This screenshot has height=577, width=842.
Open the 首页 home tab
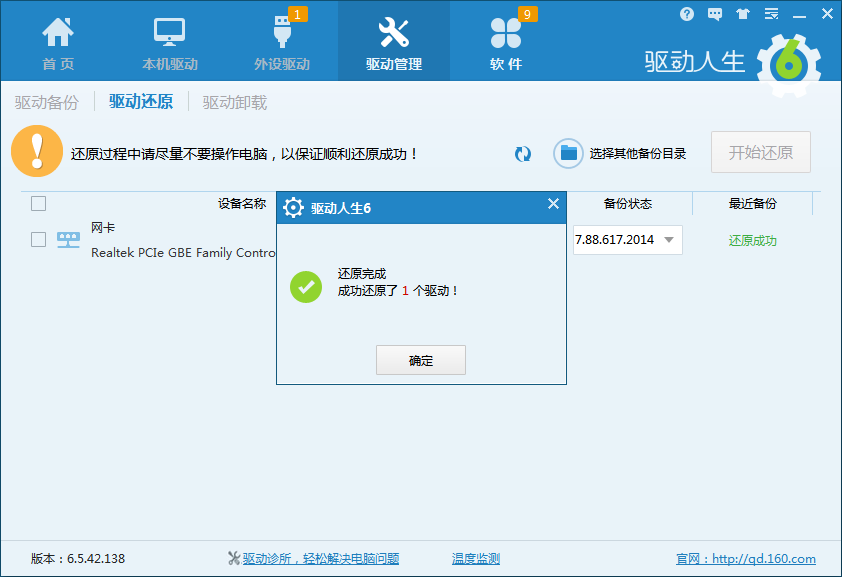tap(58, 42)
